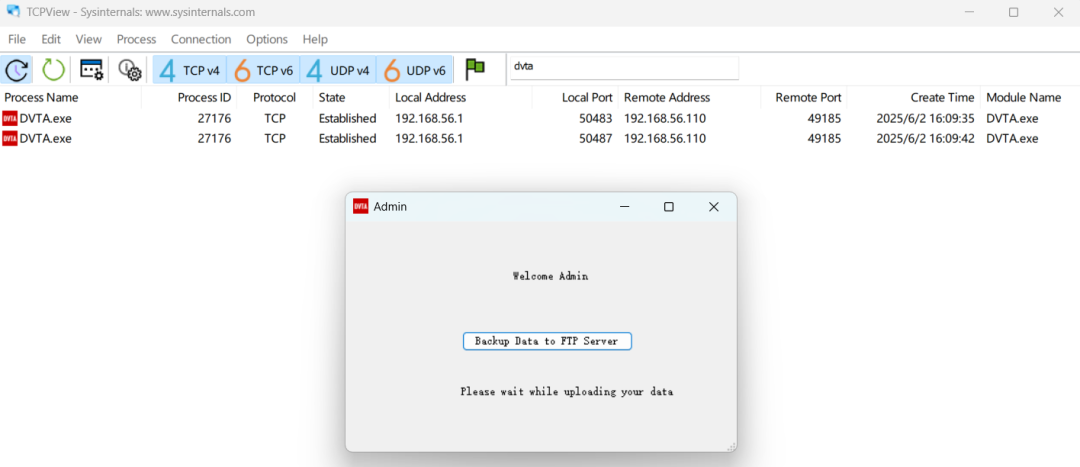
Task: Sort by State column header
Action: pyautogui.click(x=351, y=97)
